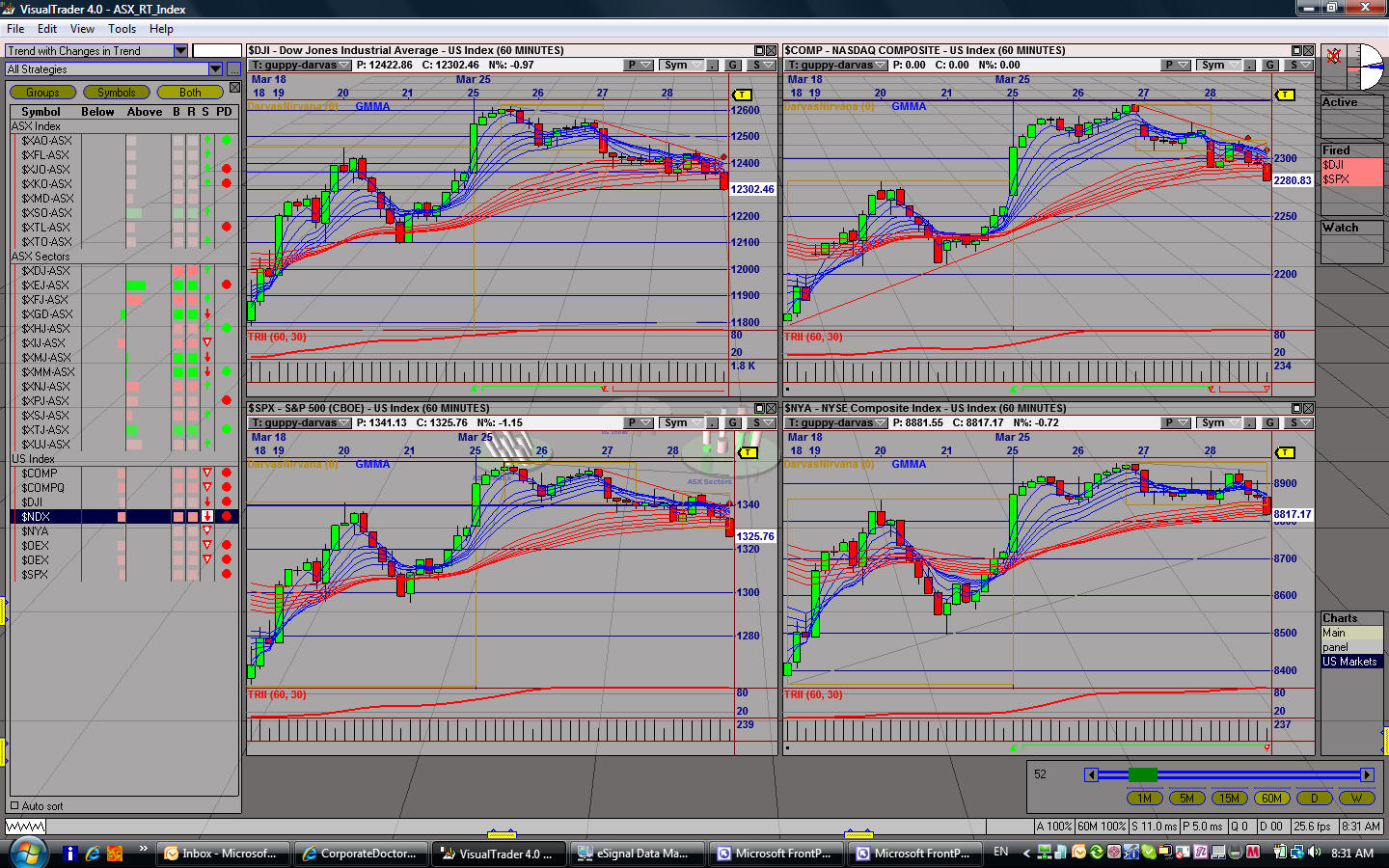Toggle the Groups filter button
The width and height of the screenshot is (1389, 868).
click(42, 93)
